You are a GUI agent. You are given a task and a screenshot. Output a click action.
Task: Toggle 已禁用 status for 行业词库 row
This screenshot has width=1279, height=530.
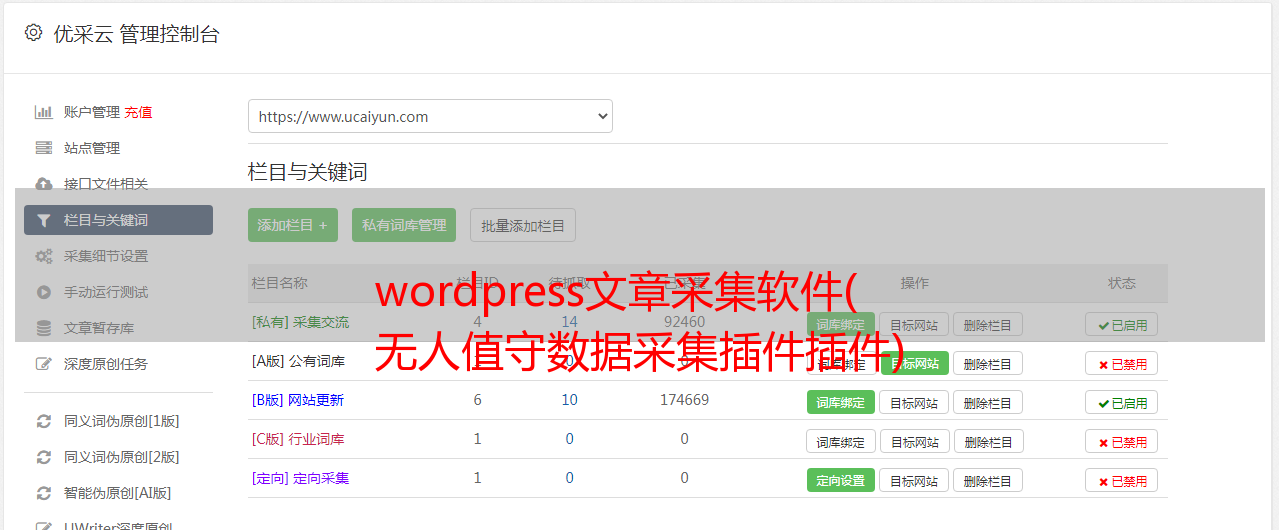click(1122, 441)
